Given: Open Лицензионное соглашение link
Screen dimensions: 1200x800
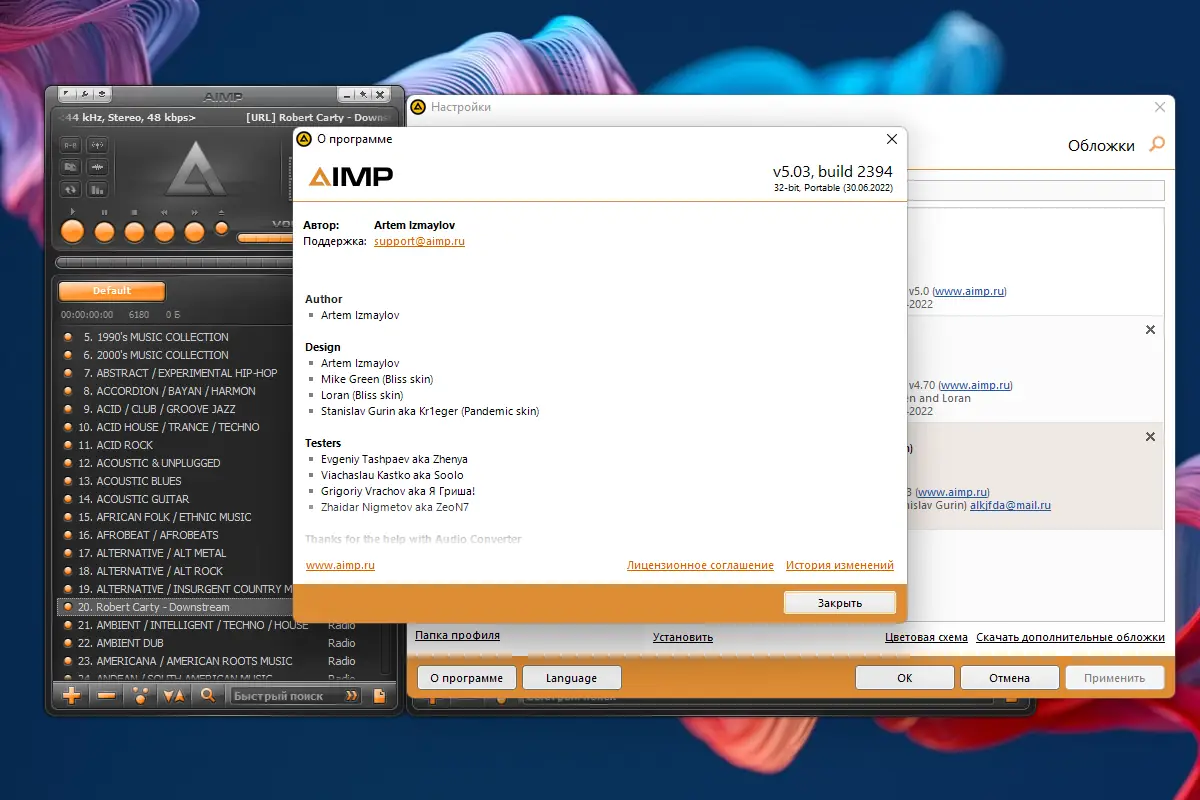Looking at the screenshot, I should click(700, 565).
